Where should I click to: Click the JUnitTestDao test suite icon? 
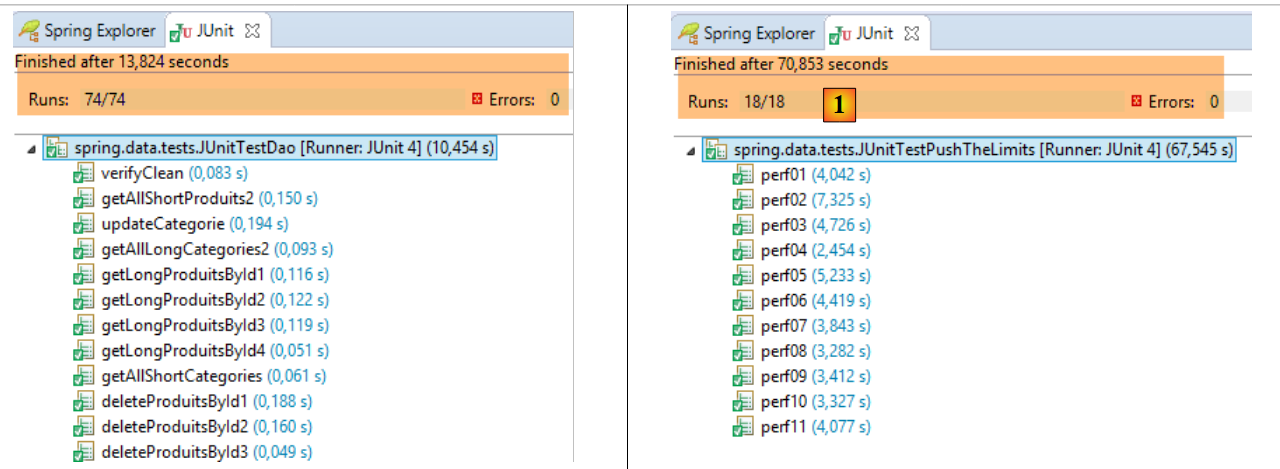tap(57, 148)
